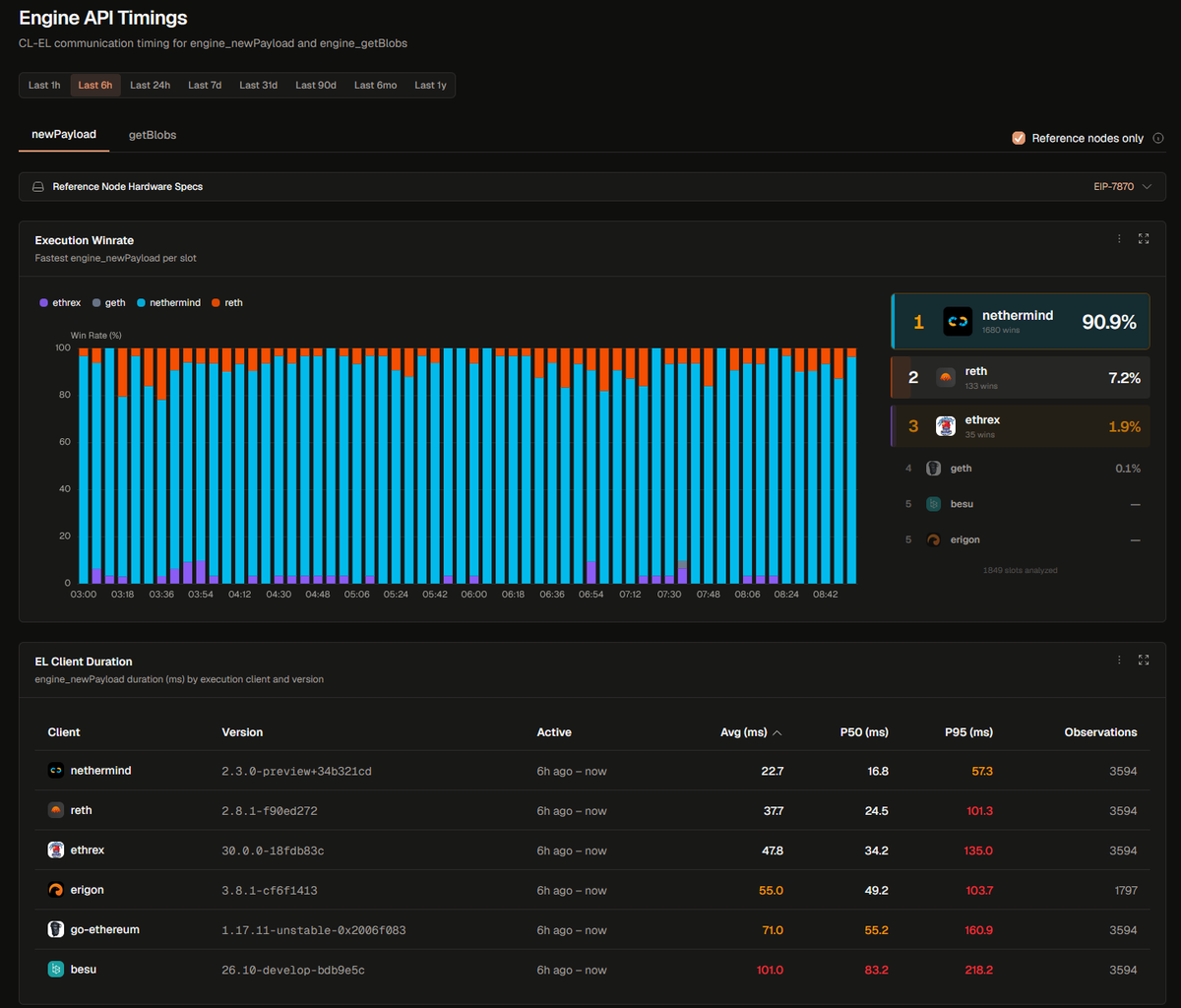Open the Execution Winrate more-options menu
The image size is (1181, 1008).
click(x=1119, y=239)
